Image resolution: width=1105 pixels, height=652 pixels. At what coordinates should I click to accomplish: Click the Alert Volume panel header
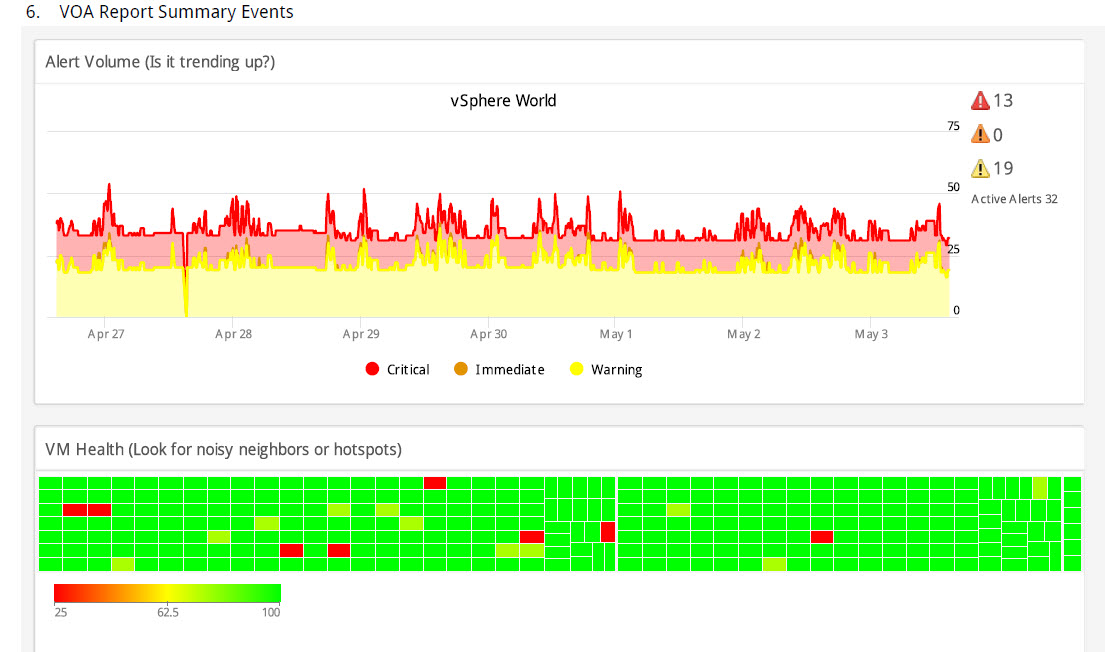160,62
